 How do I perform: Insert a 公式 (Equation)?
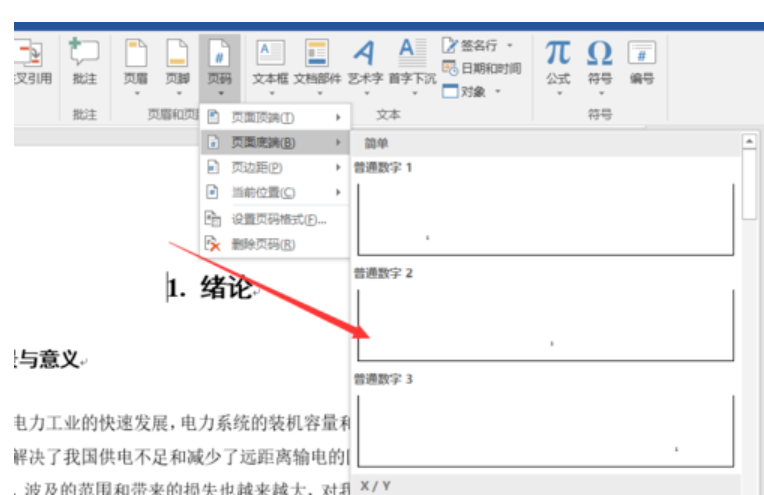click(558, 60)
